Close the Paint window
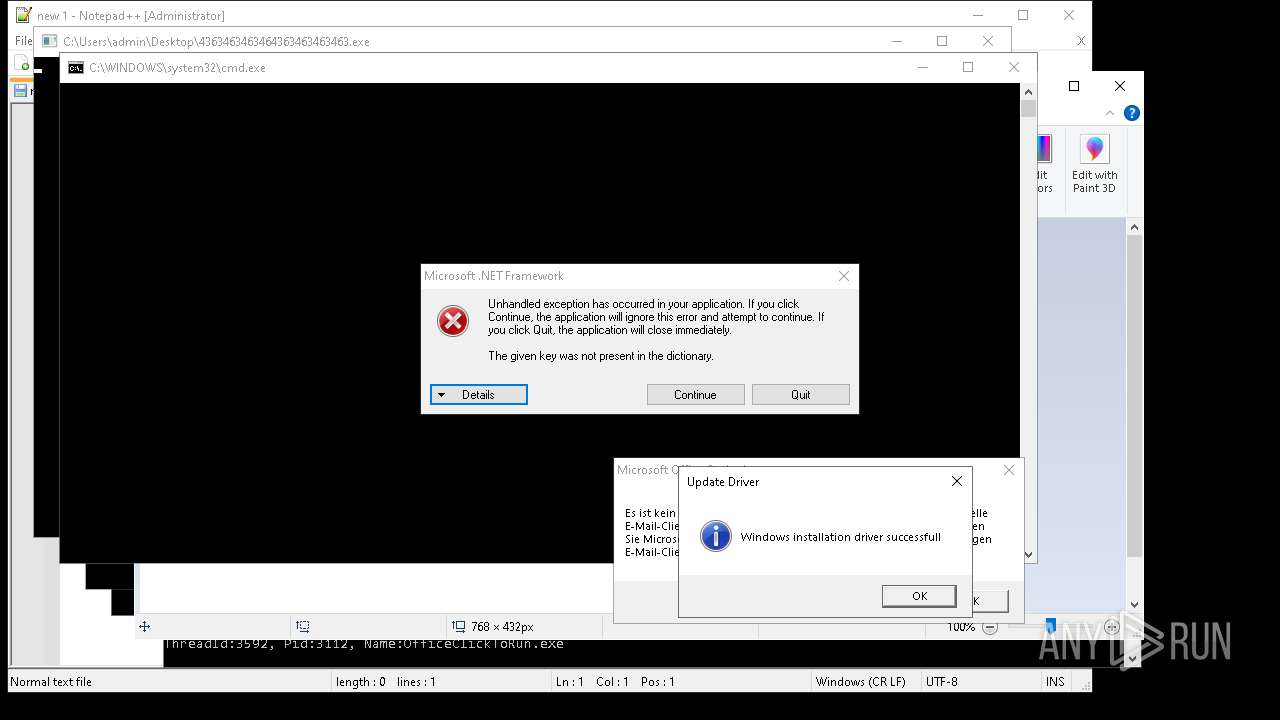Image resolution: width=1280 pixels, height=720 pixels. (1120, 86)
